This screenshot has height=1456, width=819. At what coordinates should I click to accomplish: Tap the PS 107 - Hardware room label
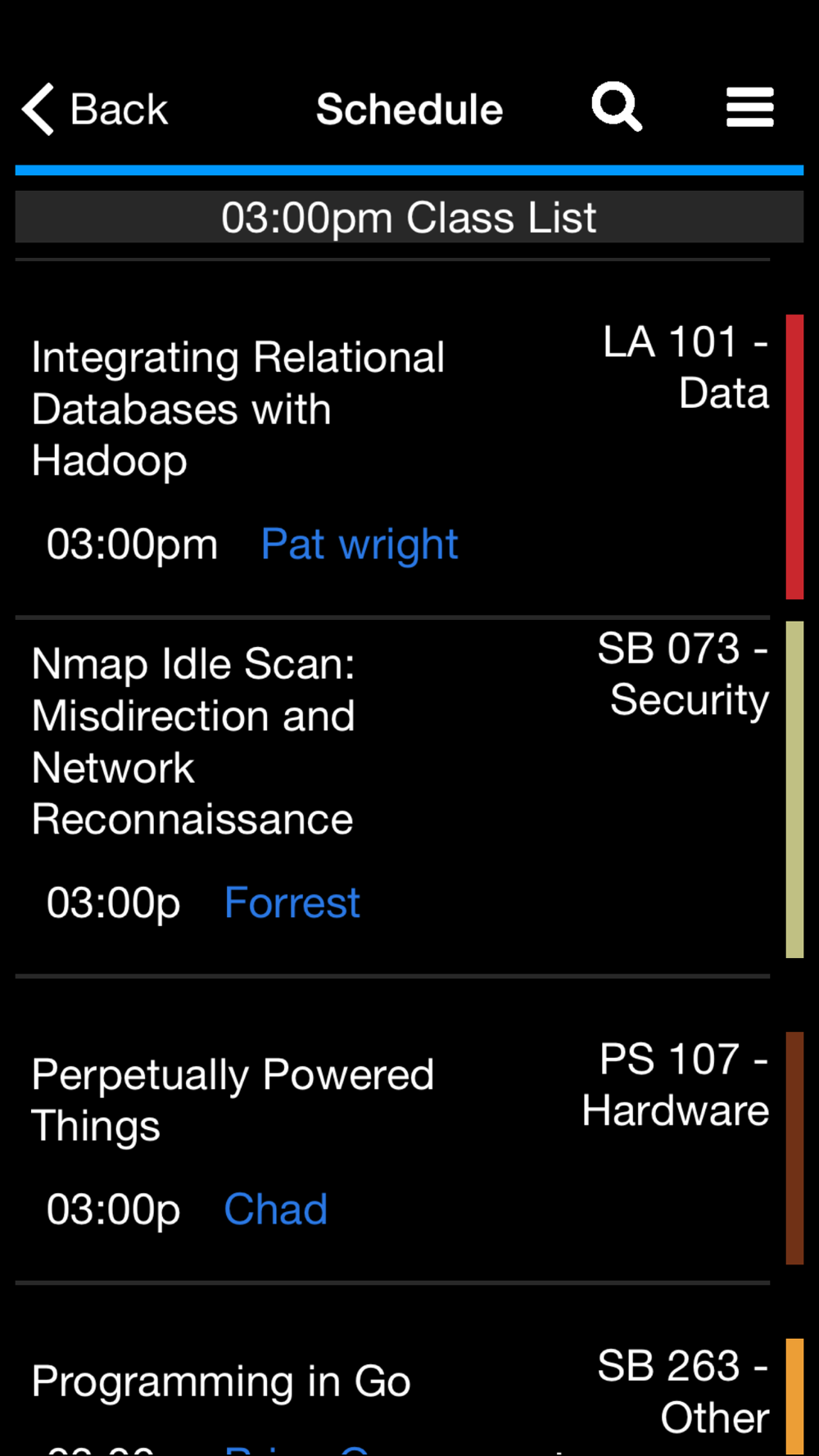pos(676,1084)
